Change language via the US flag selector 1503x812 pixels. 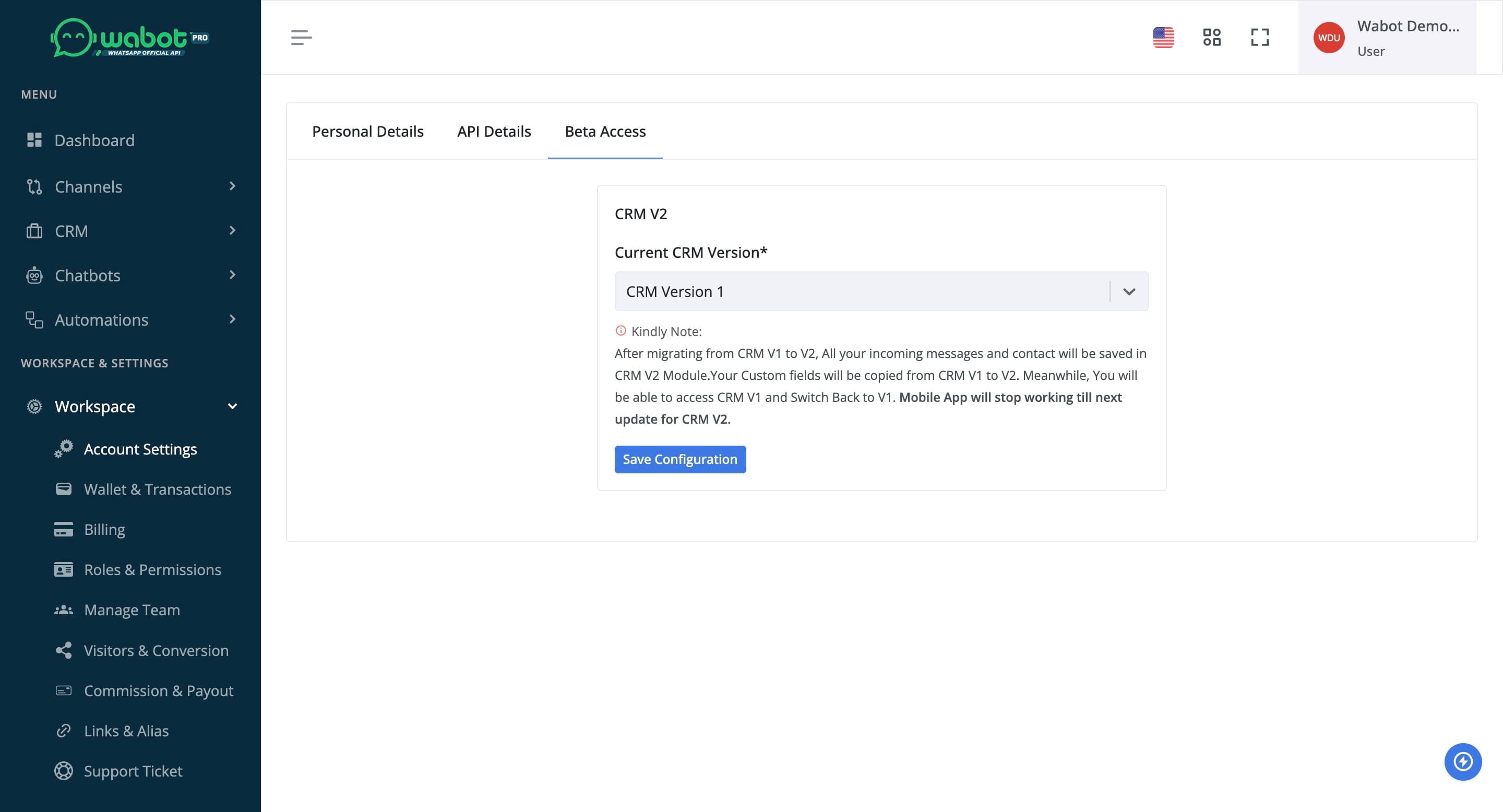(1164, 37)
